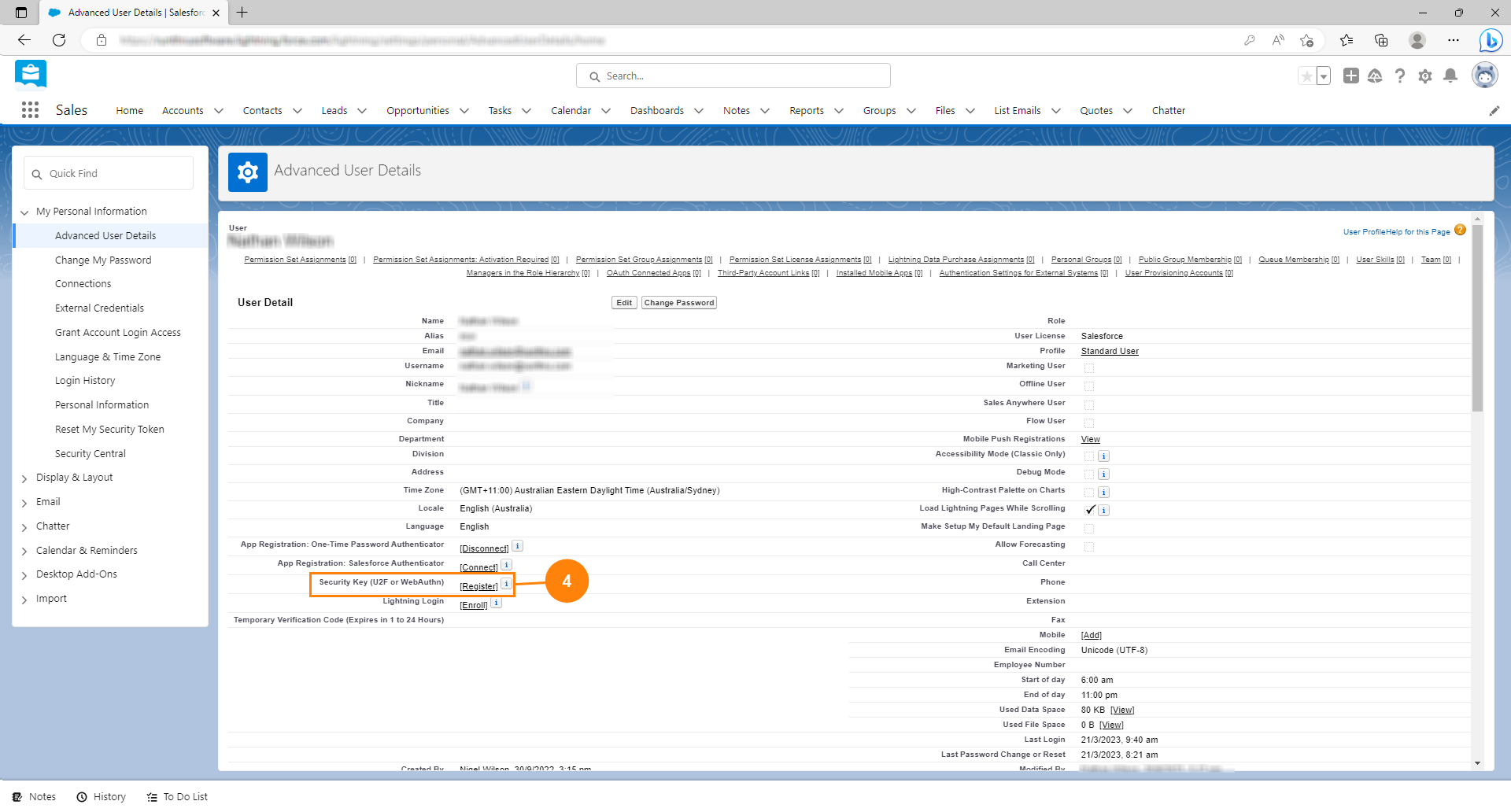This screenshot has width=1511, height=812.
Task: Select Login History in the sidebar
Action: pyautogui.click(x=85, y=381)
